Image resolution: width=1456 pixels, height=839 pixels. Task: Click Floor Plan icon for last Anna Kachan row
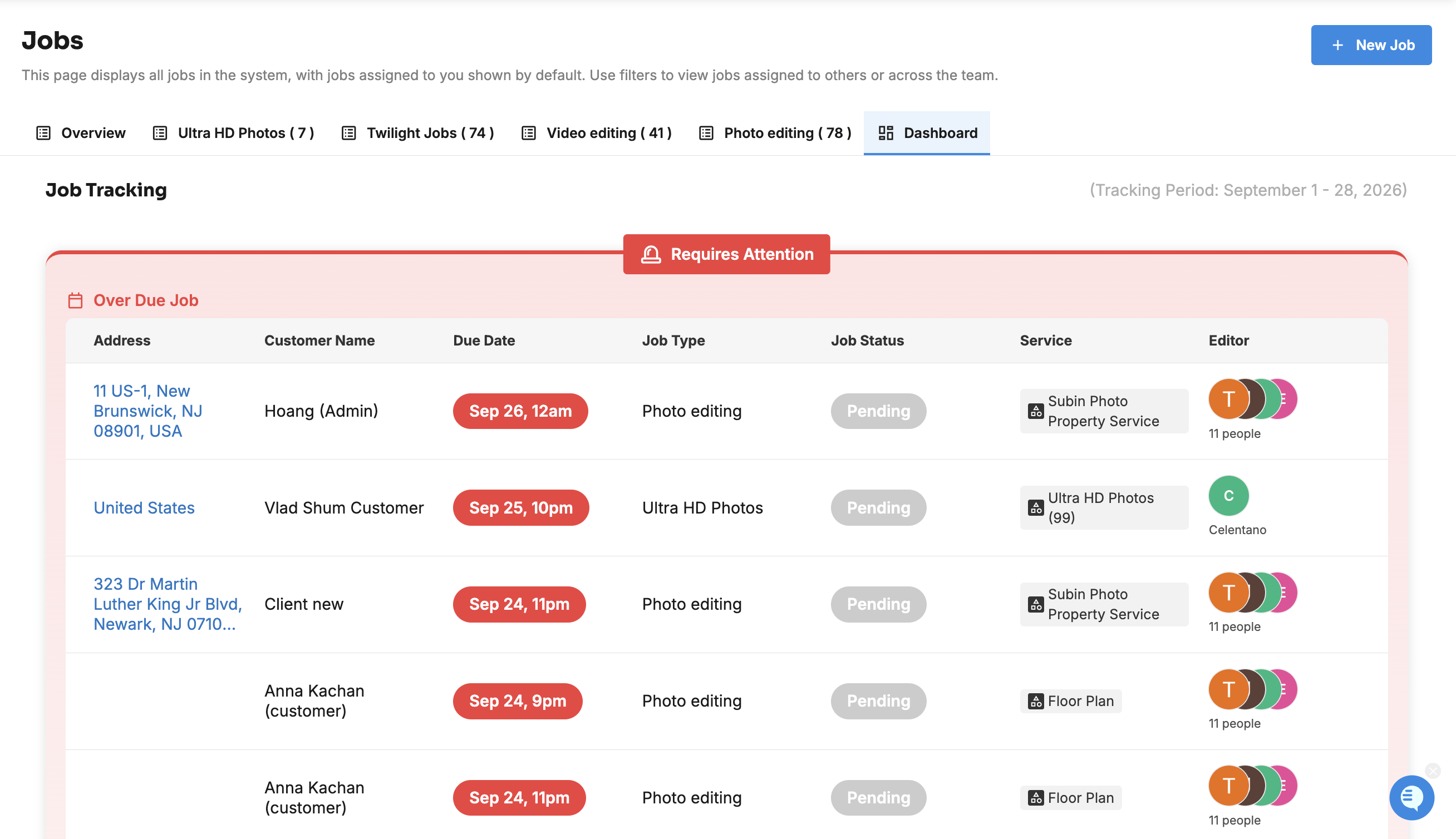point(1035,798)
